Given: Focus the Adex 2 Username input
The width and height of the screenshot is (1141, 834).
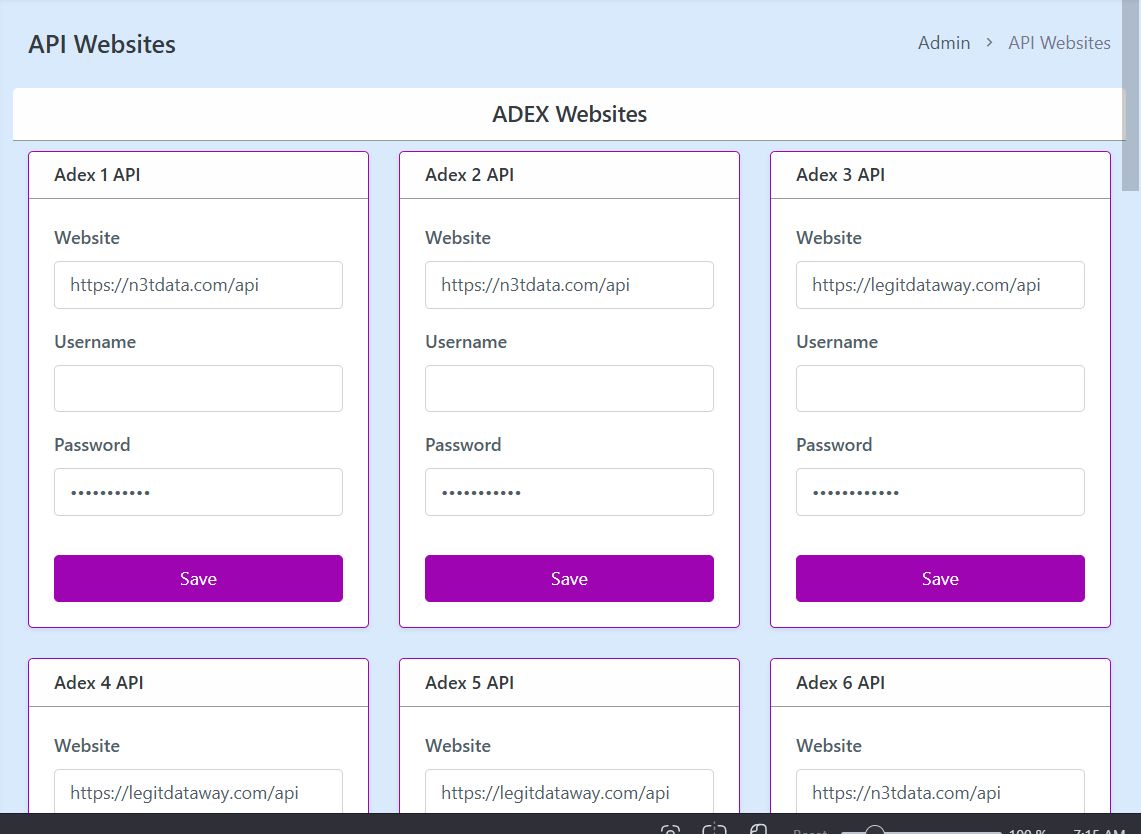Looking at the screenshot, I should (569, 388).
